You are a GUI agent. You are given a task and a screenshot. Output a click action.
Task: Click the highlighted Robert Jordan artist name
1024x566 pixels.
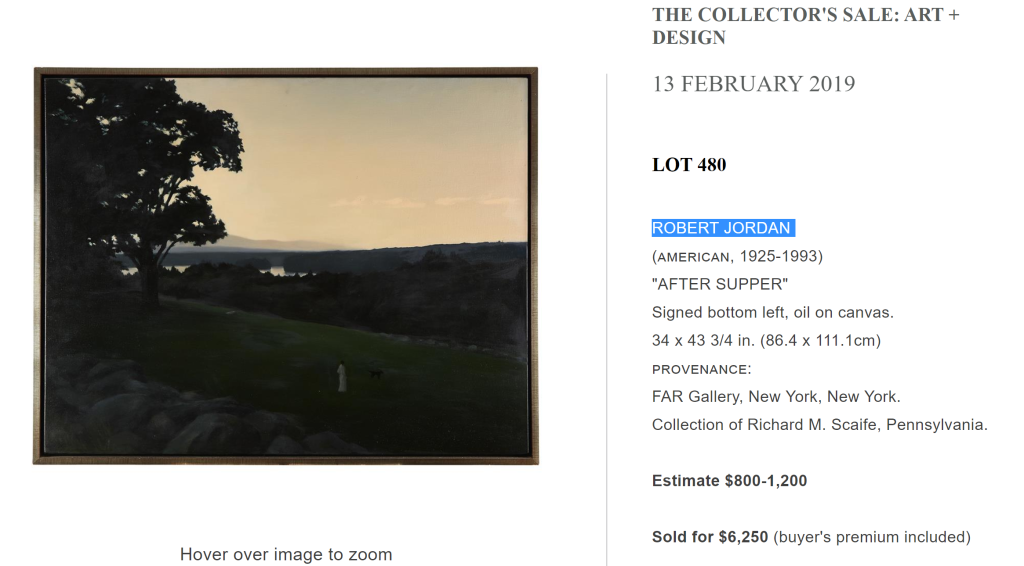(722, 228)
